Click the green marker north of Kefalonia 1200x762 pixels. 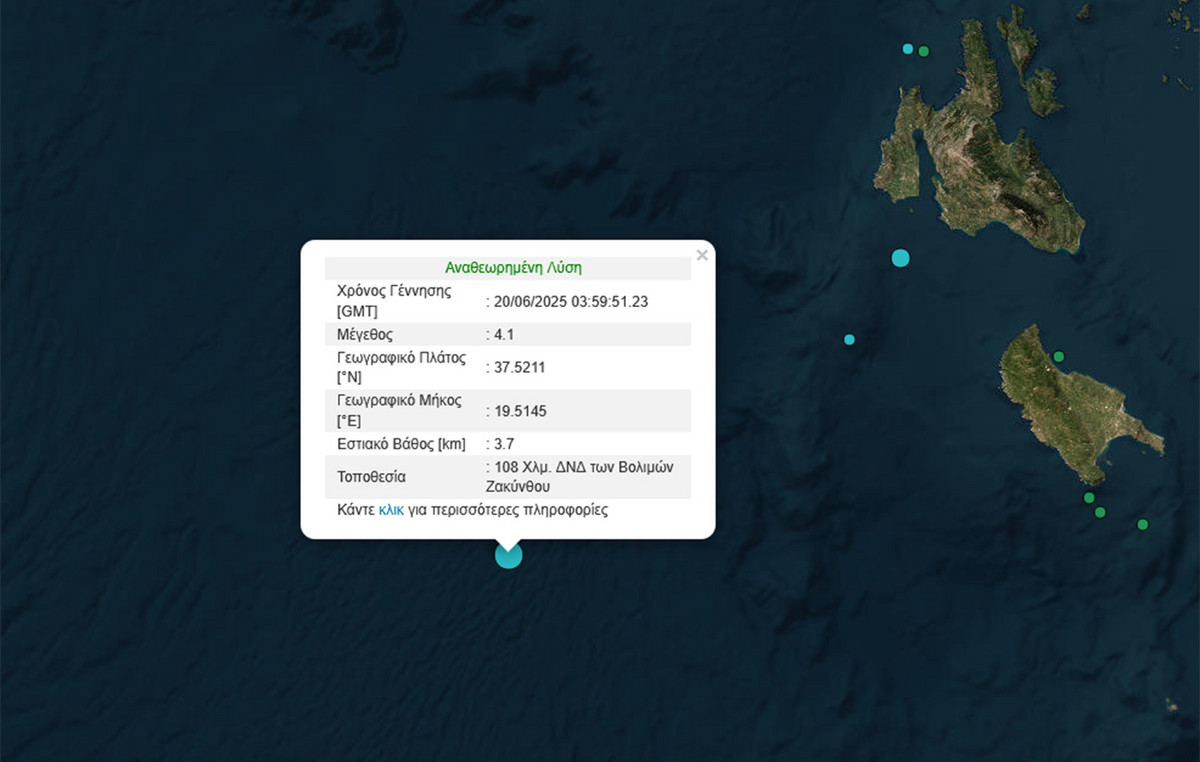924,51
